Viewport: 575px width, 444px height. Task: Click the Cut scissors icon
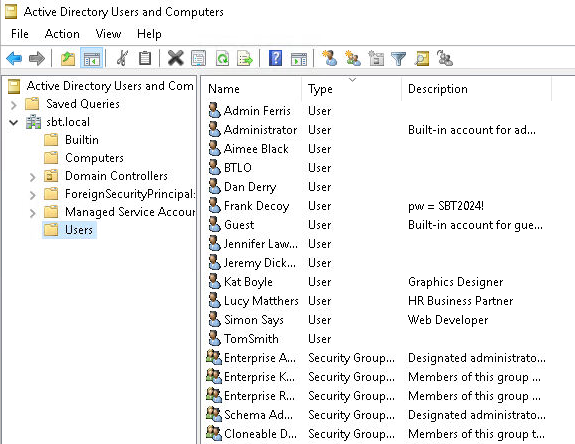(x=122, y=58)
